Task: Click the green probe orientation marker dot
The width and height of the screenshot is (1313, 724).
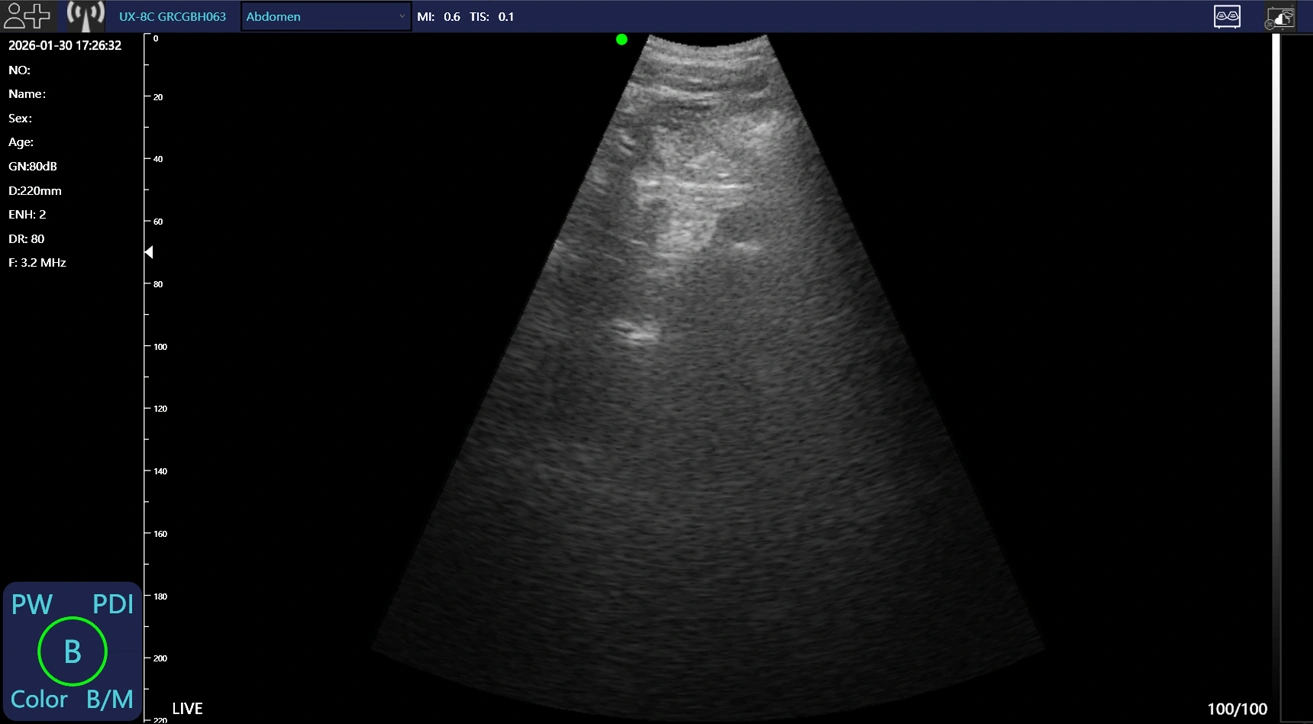Action: coord(622,39)
